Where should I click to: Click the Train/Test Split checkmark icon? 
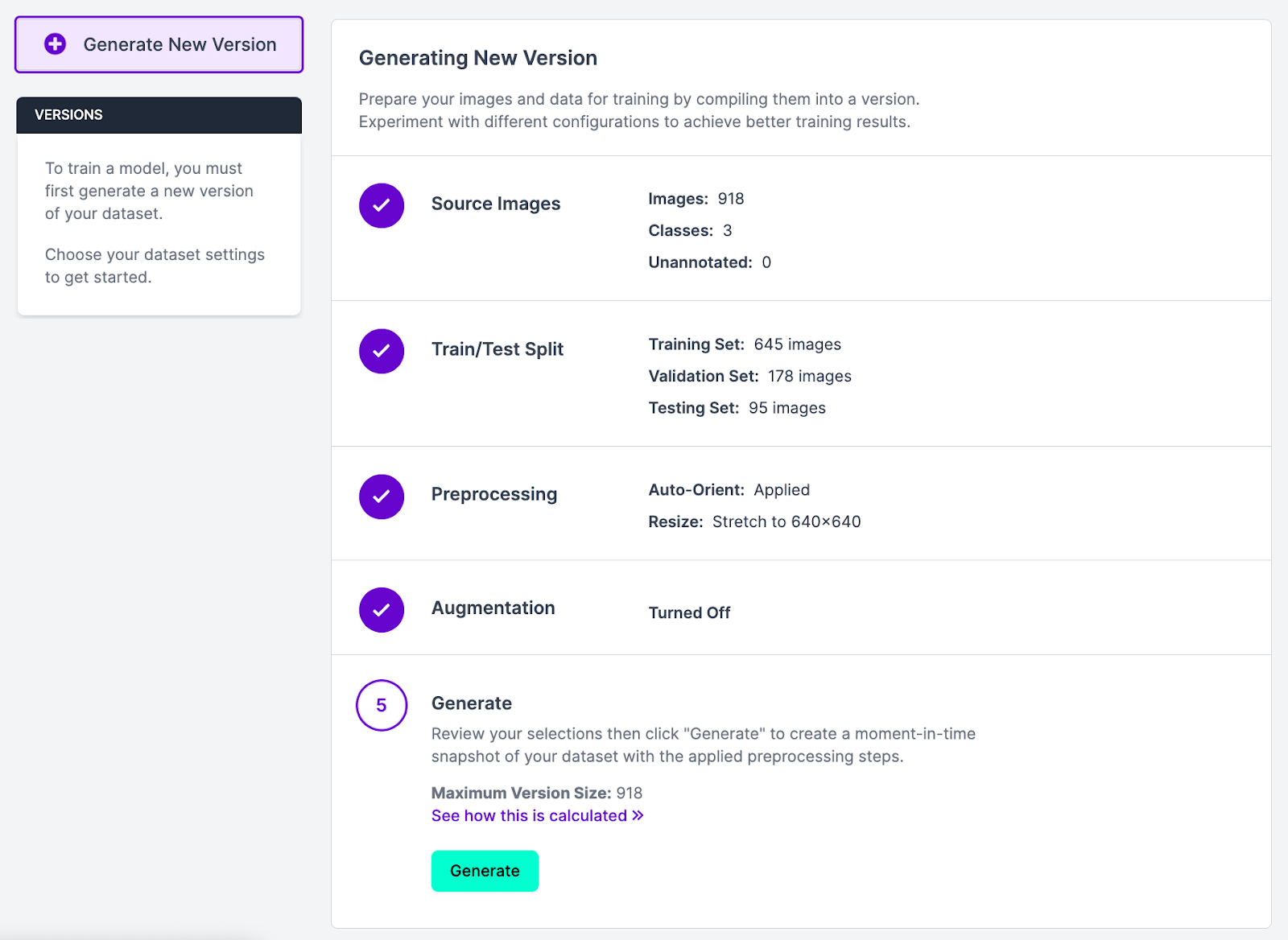pyautogui.click(x=382, y=351)
